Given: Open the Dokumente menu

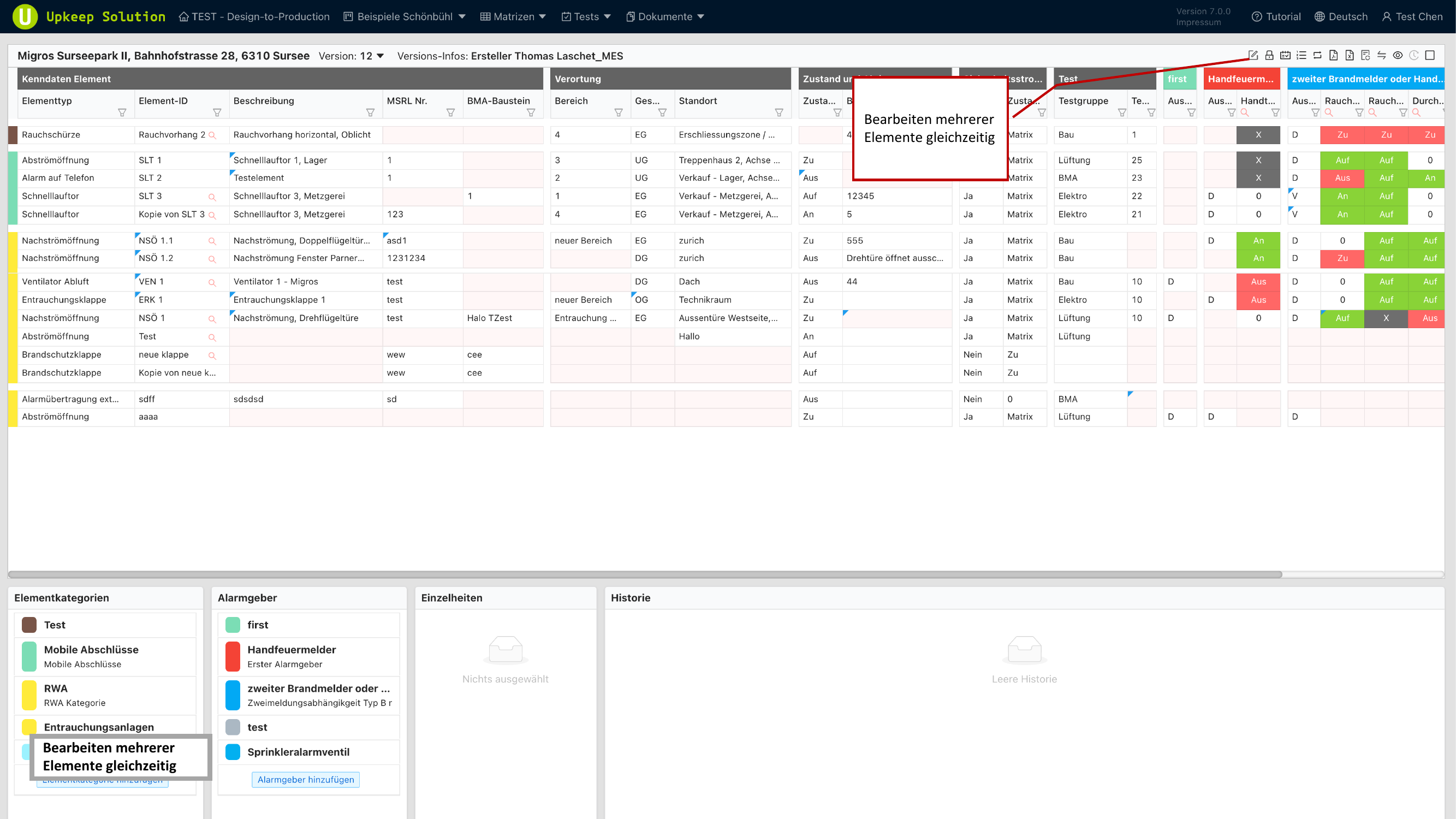Looking at the screenshot, I should coord(665,16).
